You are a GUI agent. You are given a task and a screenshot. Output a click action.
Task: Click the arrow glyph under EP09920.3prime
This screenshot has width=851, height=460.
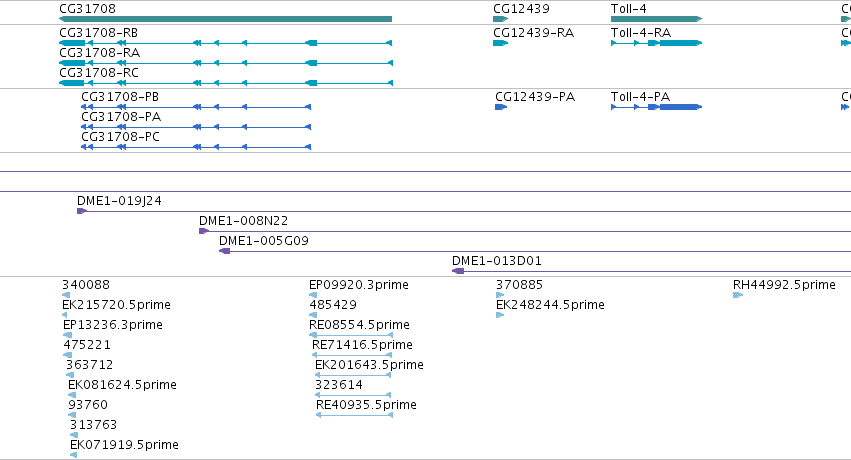[313, 295]
